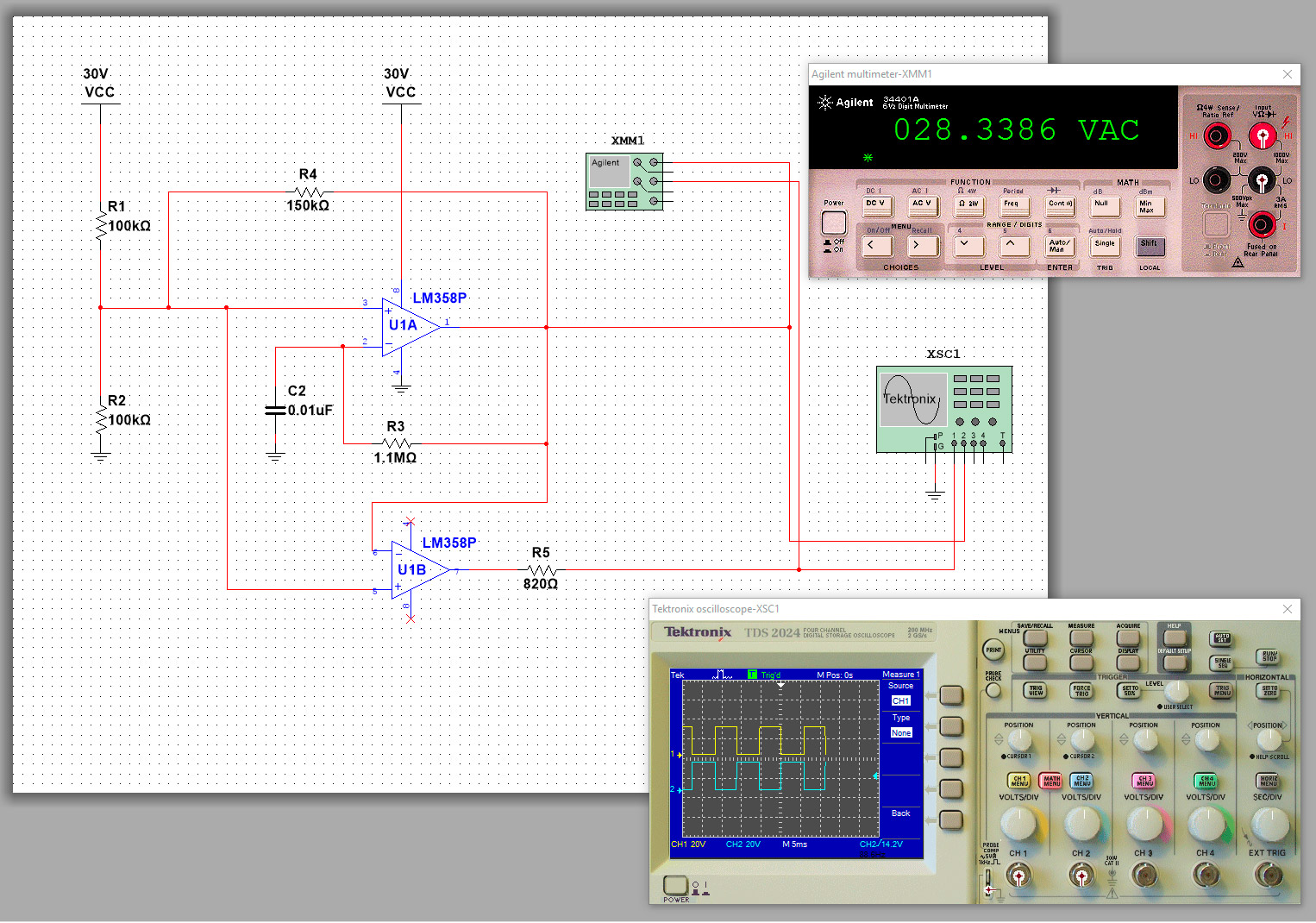The height and width of the screenshot is (923, 1316).
Task: Click the oscilloscope EXT TRIG connector
Action: point(1268,876)
